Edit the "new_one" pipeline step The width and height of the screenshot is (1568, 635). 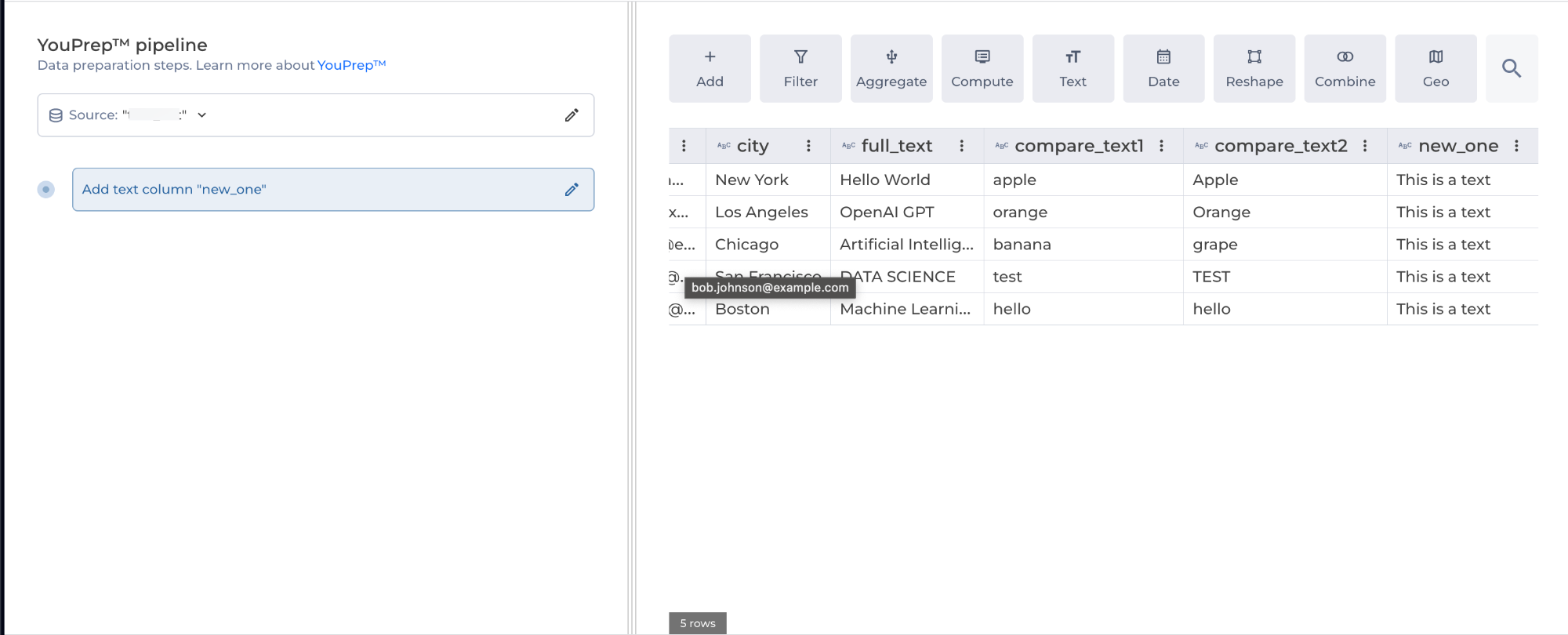572,190
